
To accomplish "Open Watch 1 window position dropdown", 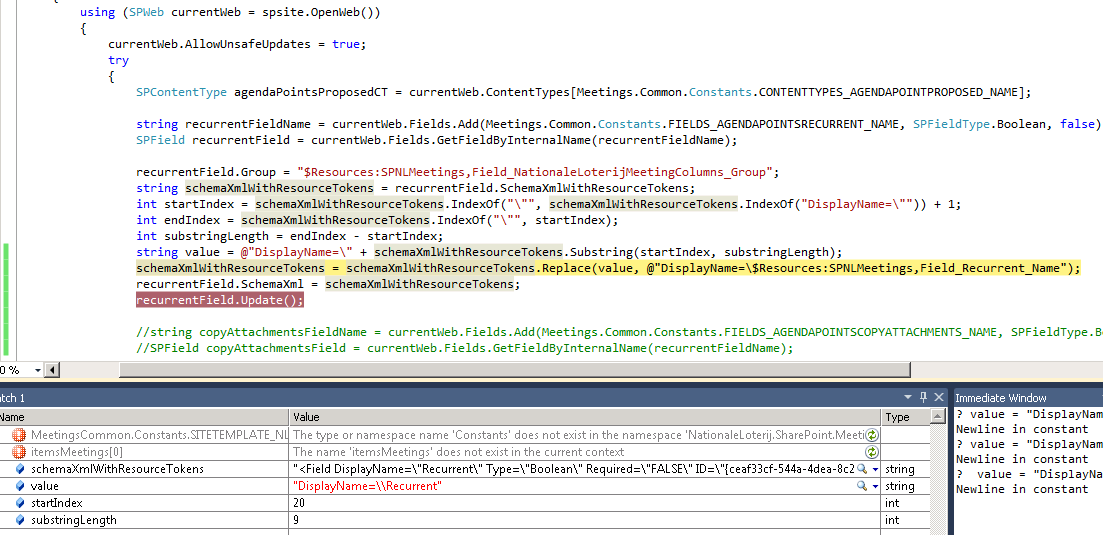I will (908, 398).
